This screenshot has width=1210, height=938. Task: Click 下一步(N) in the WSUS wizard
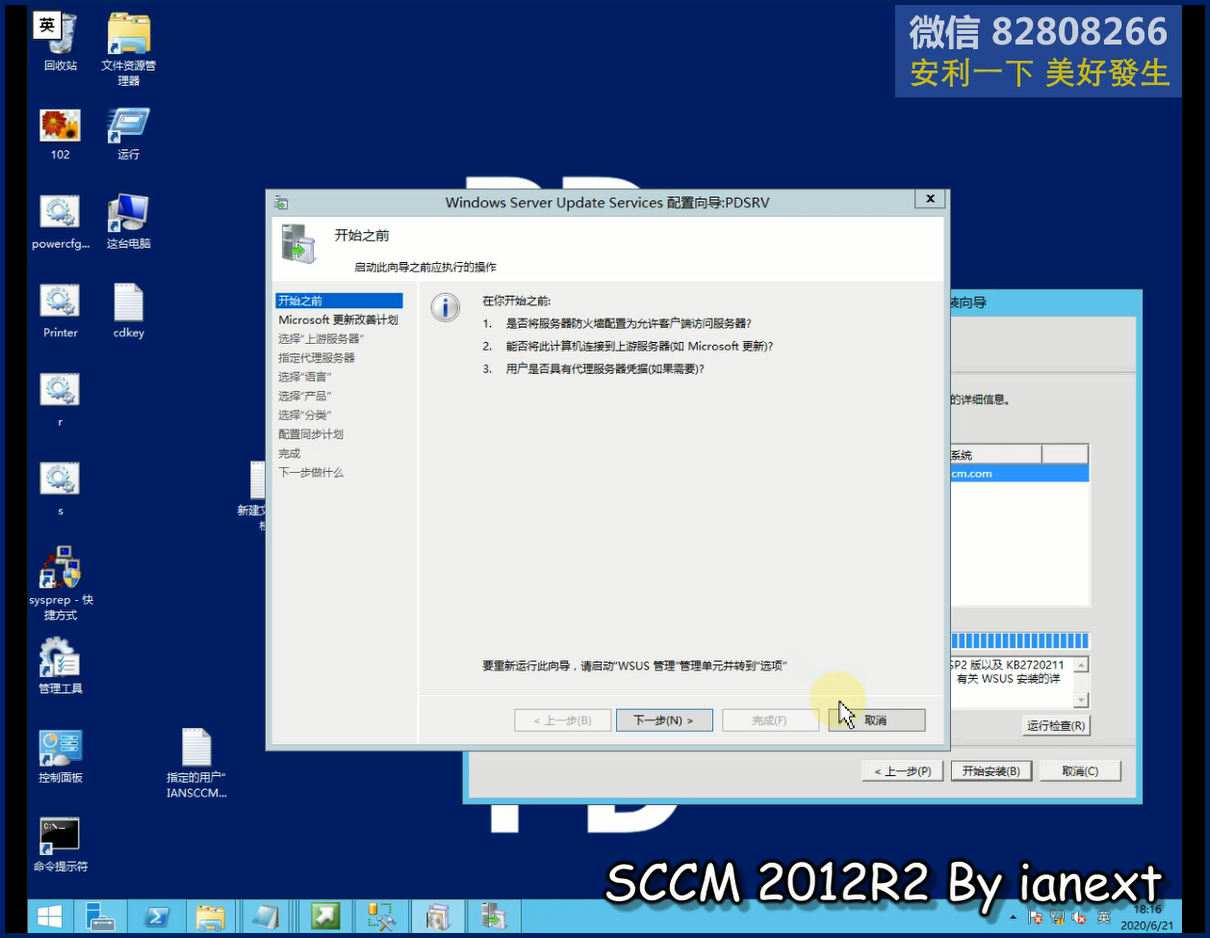pyautogui.click(x=664, y=720)
